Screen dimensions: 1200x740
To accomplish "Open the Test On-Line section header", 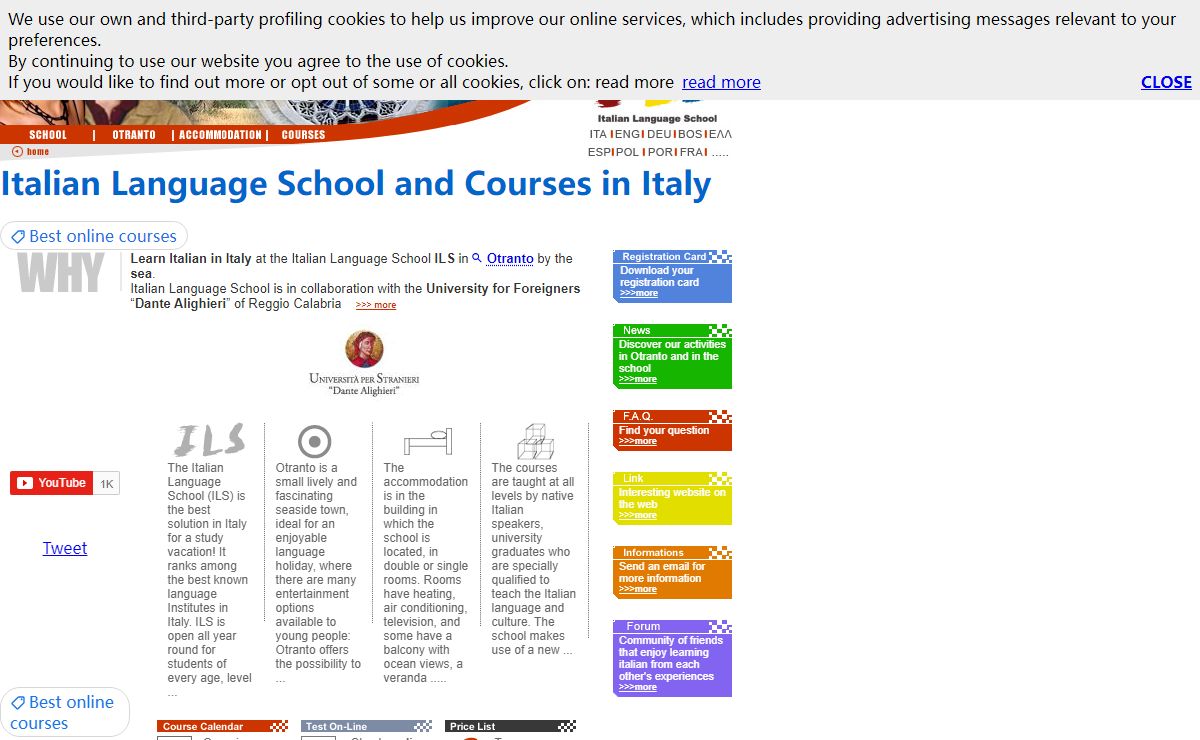I will pos(366,726).
